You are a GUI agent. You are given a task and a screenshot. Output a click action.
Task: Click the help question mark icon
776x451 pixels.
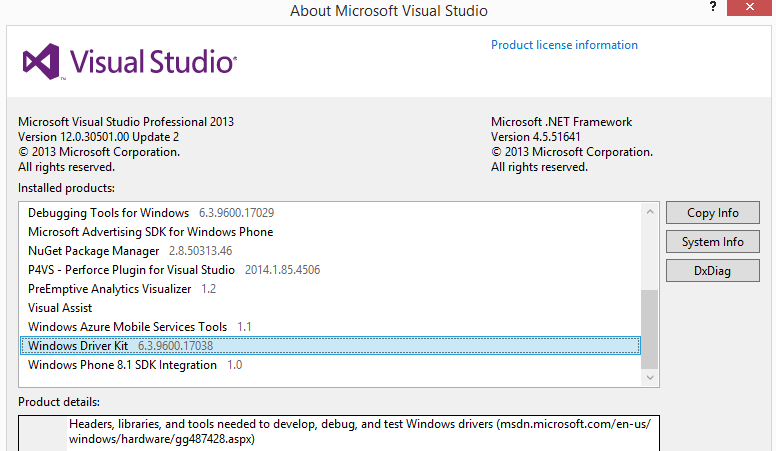tap(713, 7)
